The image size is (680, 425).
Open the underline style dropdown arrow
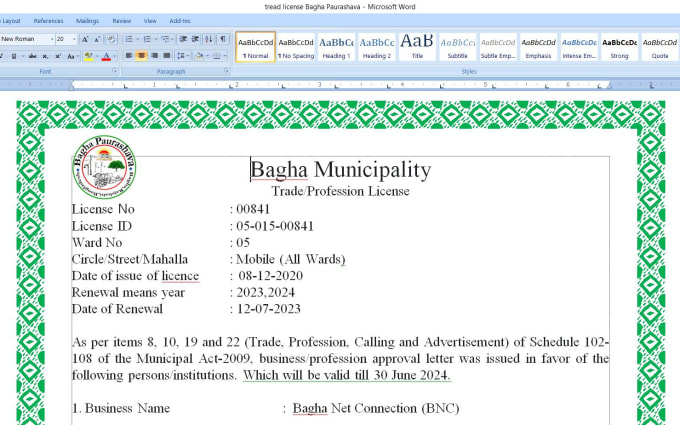pyautogui.click(x=21, y=56)
